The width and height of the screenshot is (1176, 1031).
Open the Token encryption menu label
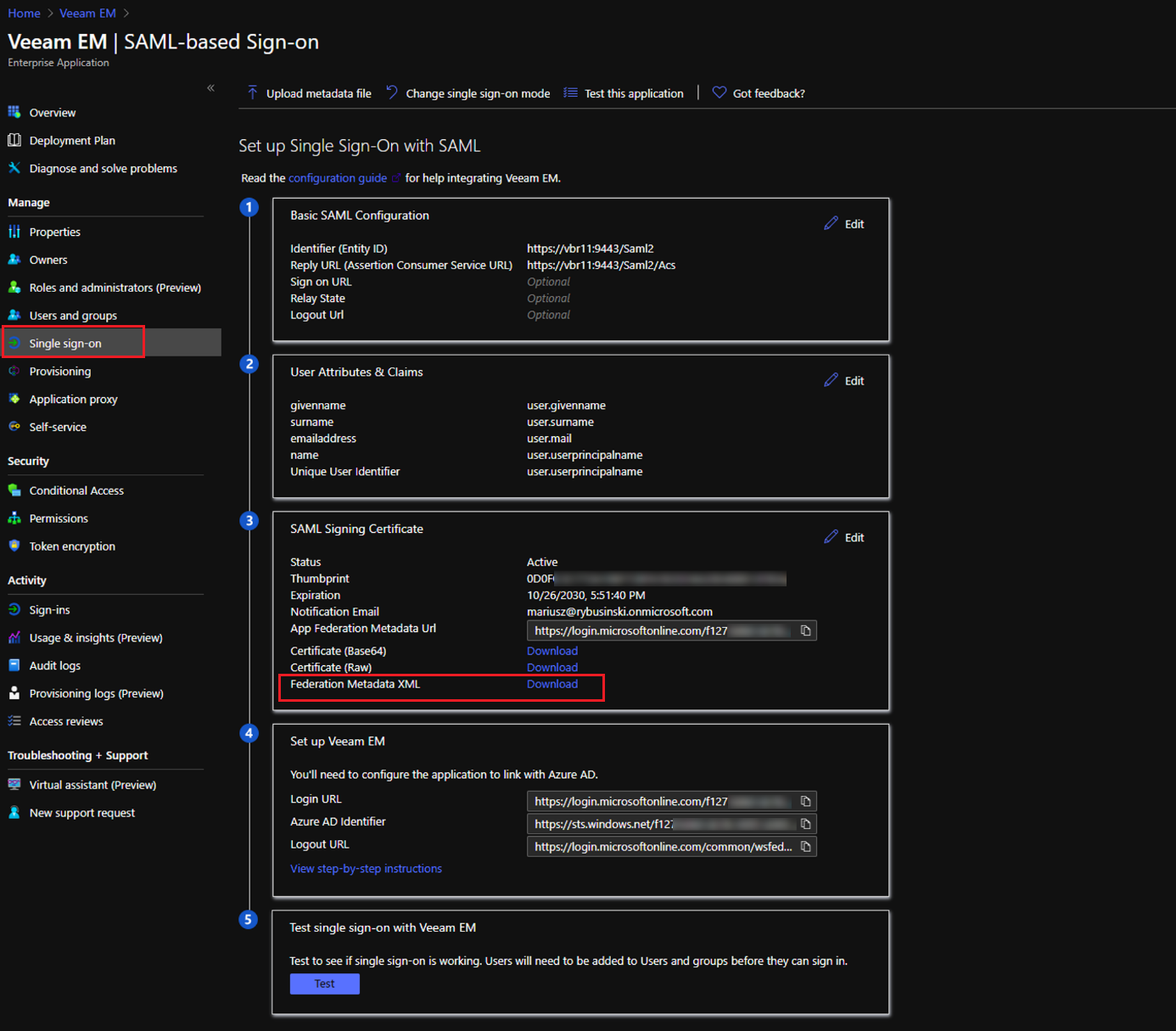tap(72, 546)
